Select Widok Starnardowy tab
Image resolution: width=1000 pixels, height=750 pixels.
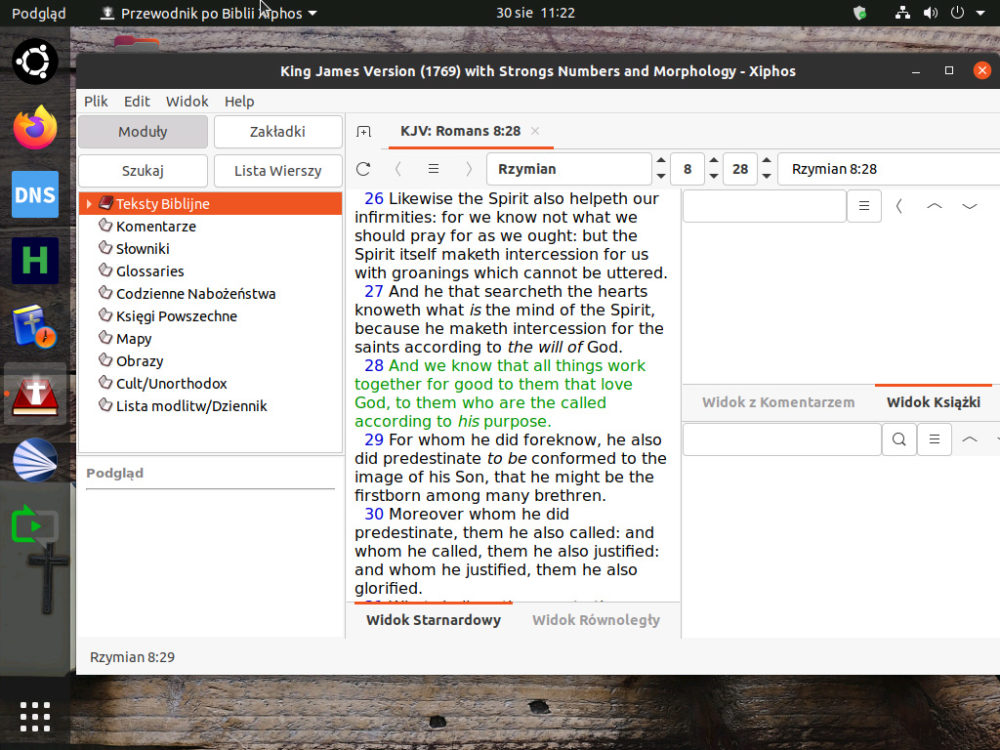pyautogui.click(x=433, y=620)
